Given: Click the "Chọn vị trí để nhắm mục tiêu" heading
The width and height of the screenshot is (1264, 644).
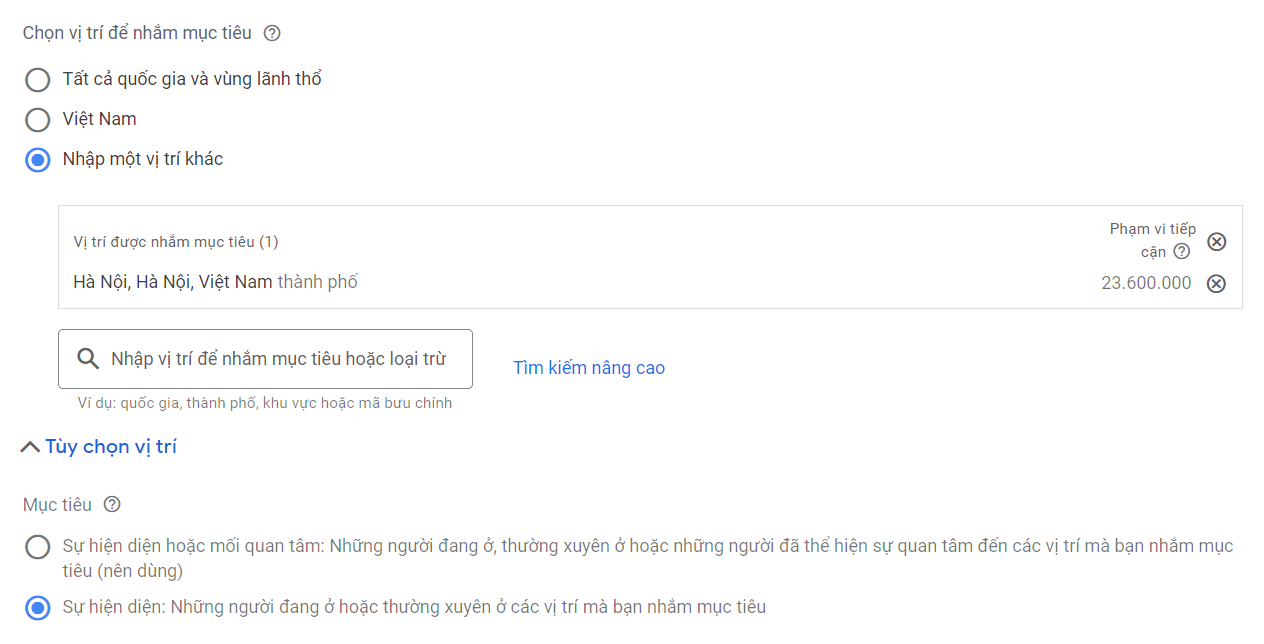Looking at the screenshot, I should tap(137, 33).
